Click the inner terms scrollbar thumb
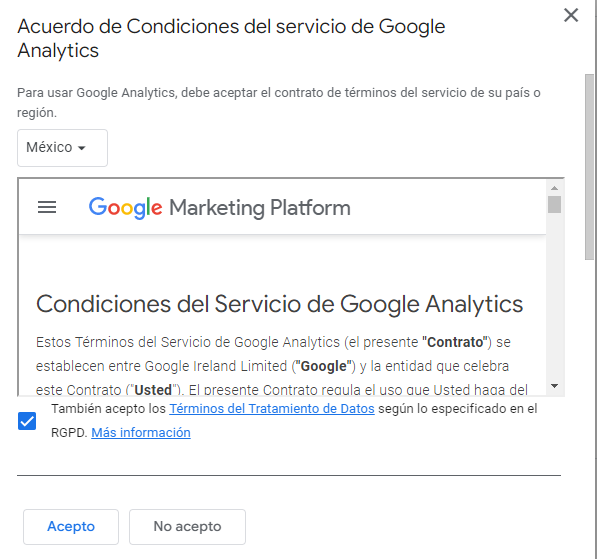This screenshot has width=597, height=559. (554, 204)
